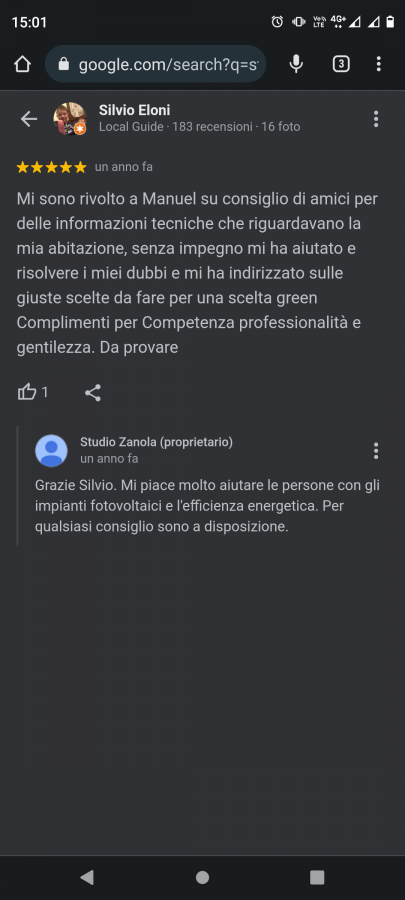Tap the Android recent apps square

(x=317, y=877)
